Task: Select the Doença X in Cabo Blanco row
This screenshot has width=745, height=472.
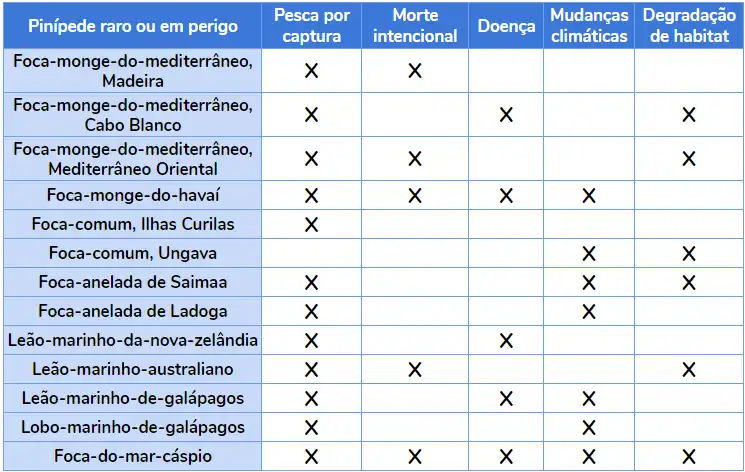Action: pyautogui.click(x=506, y=115)
